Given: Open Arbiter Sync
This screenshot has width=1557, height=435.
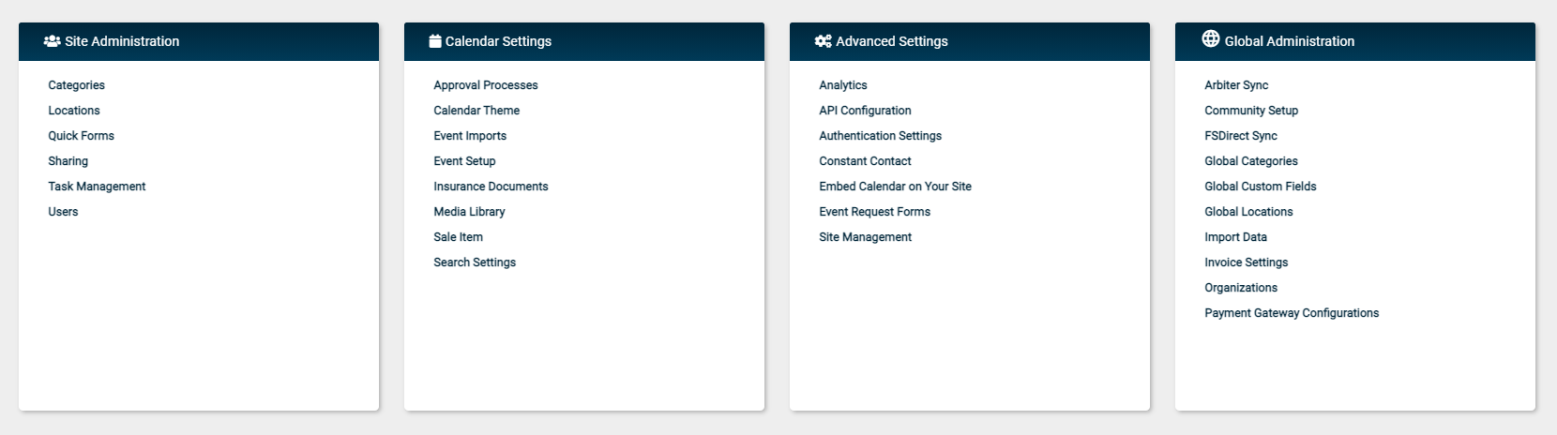Looking at the screenshot, I should (1236, 85).
